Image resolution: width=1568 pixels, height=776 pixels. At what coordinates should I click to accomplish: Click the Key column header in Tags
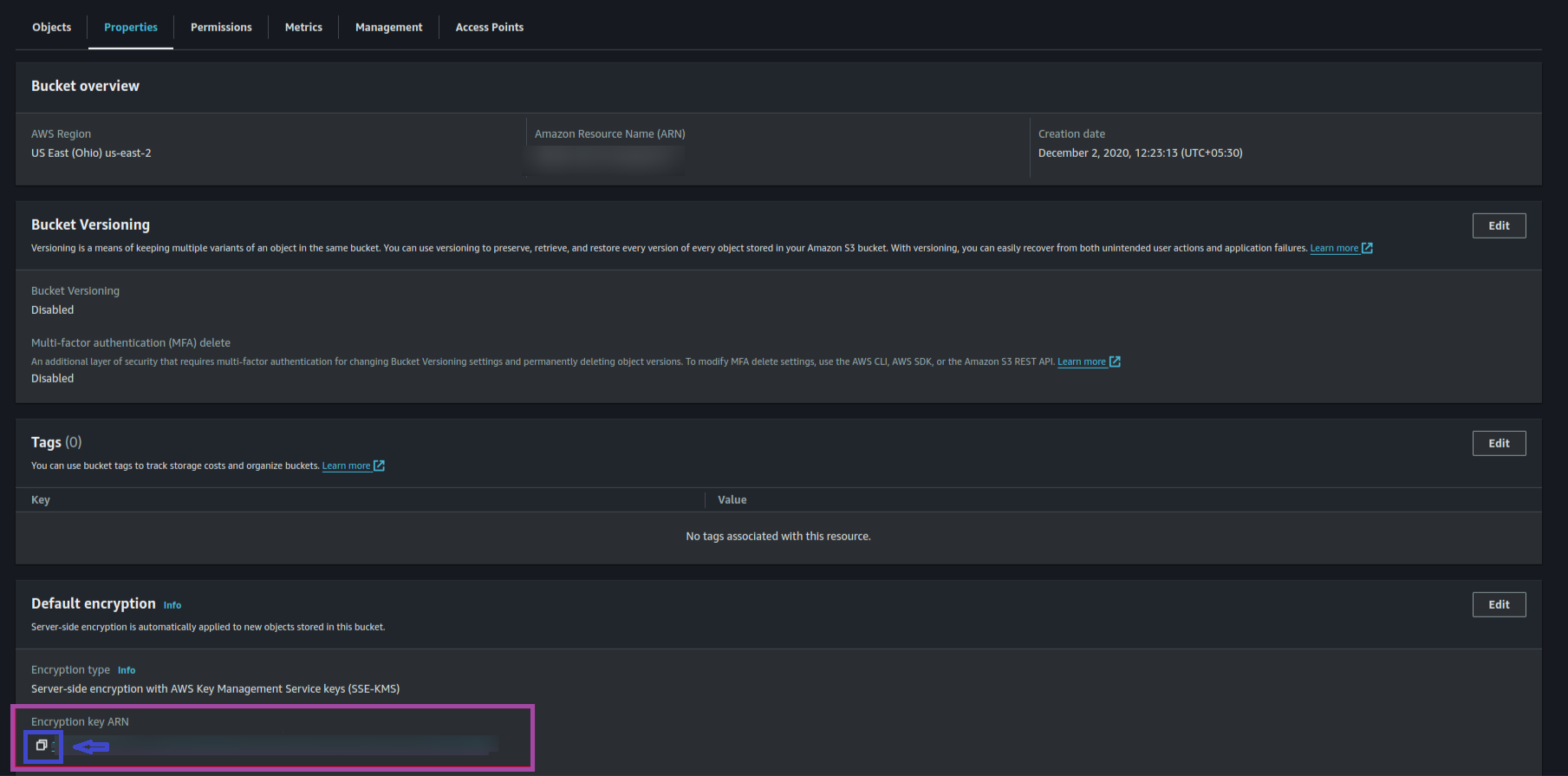pos(41,499)
